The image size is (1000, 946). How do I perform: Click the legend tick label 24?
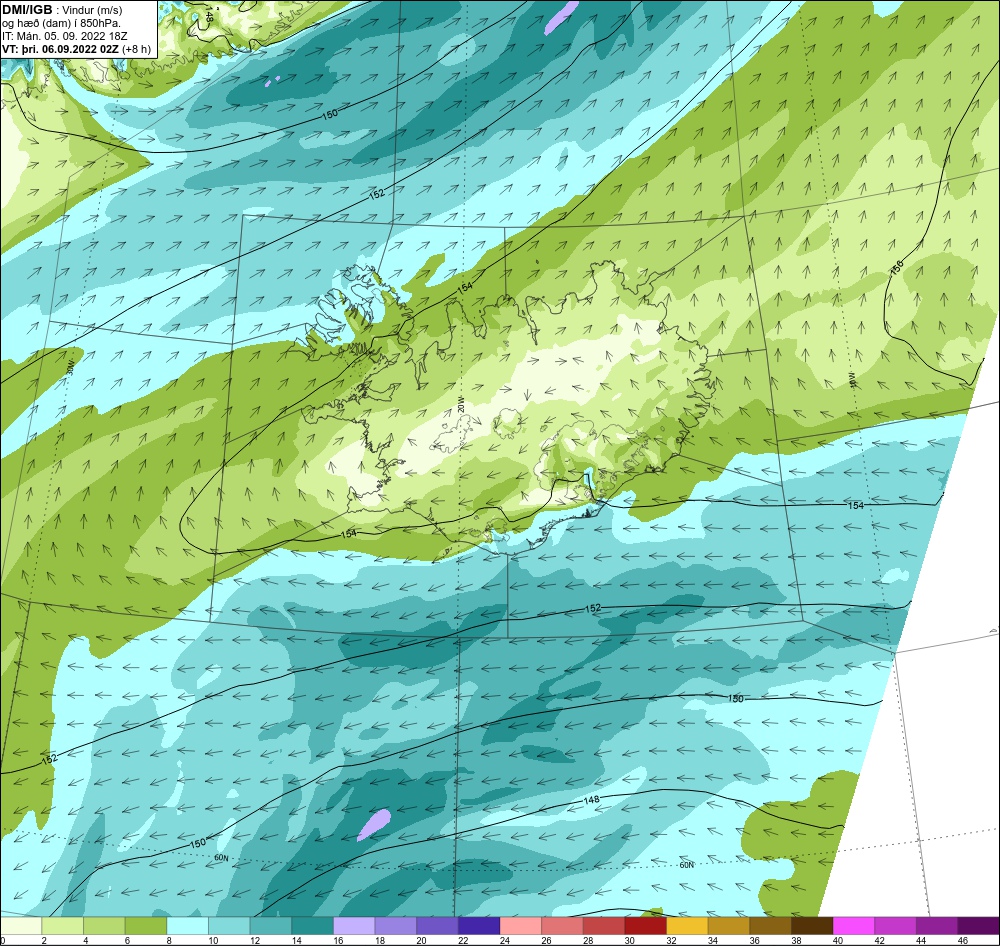(x=504, y=940)
